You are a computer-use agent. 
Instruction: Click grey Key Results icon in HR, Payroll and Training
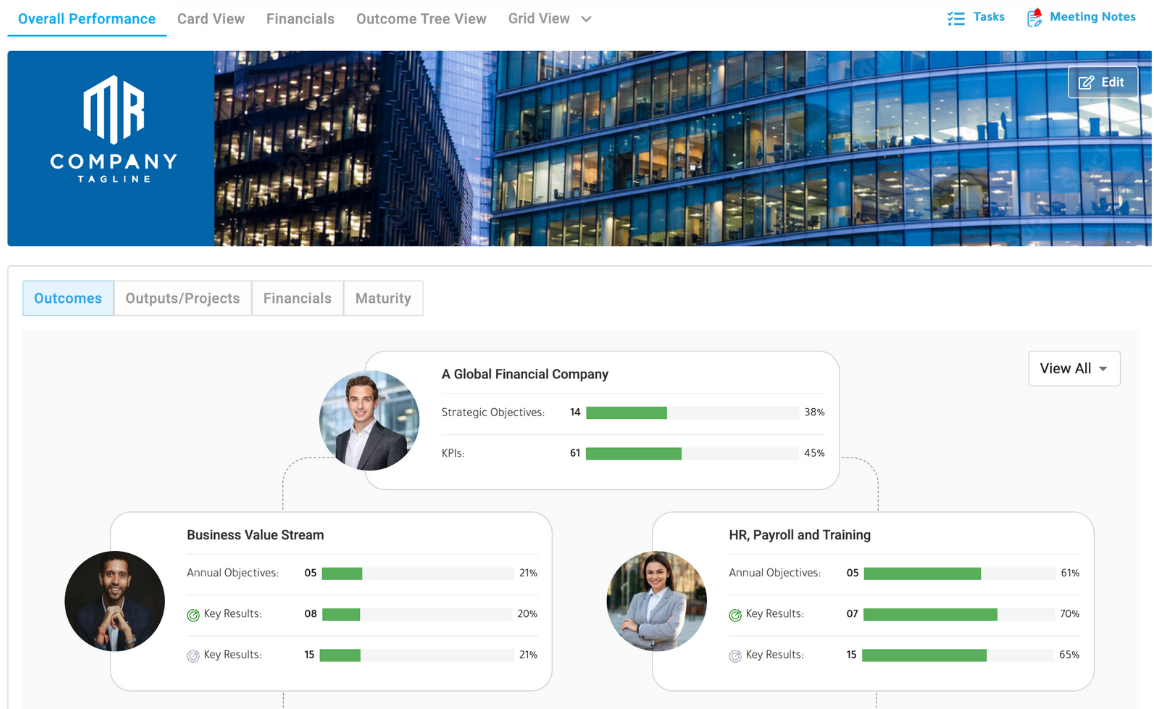[735, 656]
